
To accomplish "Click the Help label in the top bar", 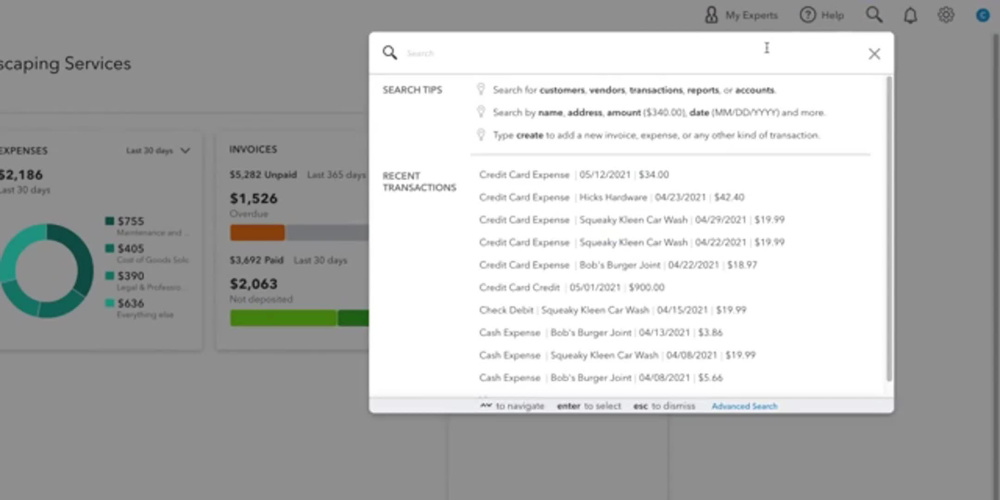I will coord(832,15).
